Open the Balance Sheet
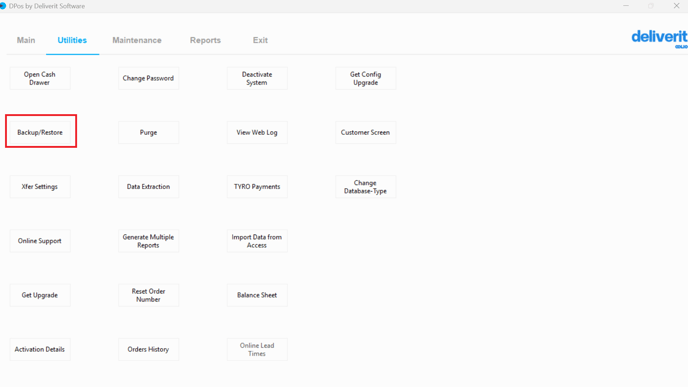This screenshot has height=387, width=688. click(x=257, y=295)
